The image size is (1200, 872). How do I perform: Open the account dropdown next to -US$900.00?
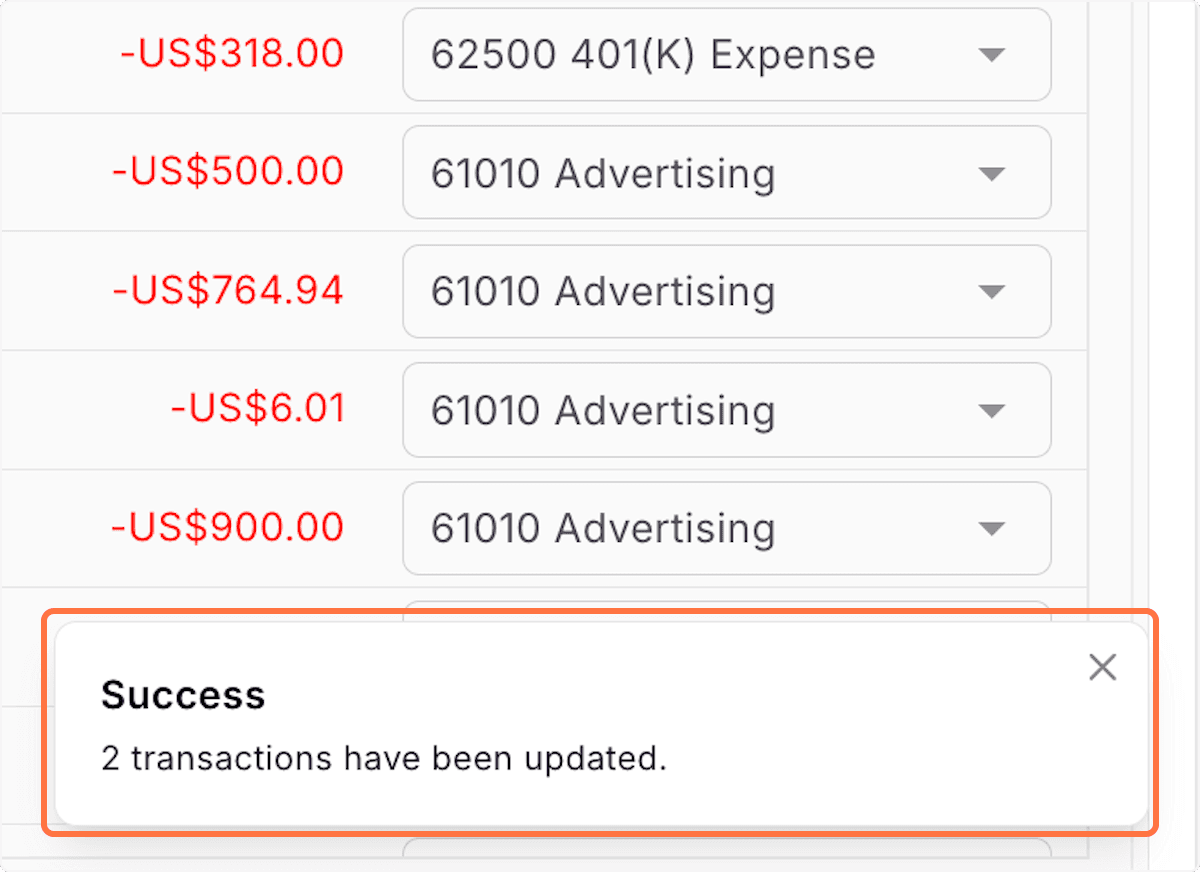click(727, 528)
